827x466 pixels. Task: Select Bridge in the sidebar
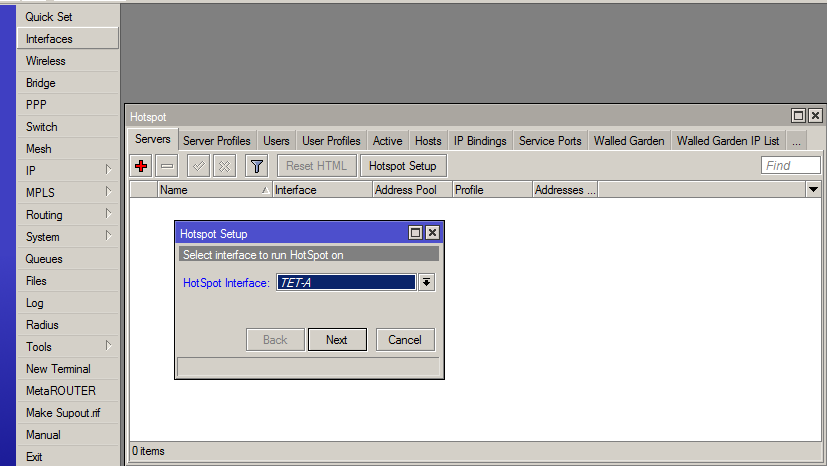(x=68, y=83)
